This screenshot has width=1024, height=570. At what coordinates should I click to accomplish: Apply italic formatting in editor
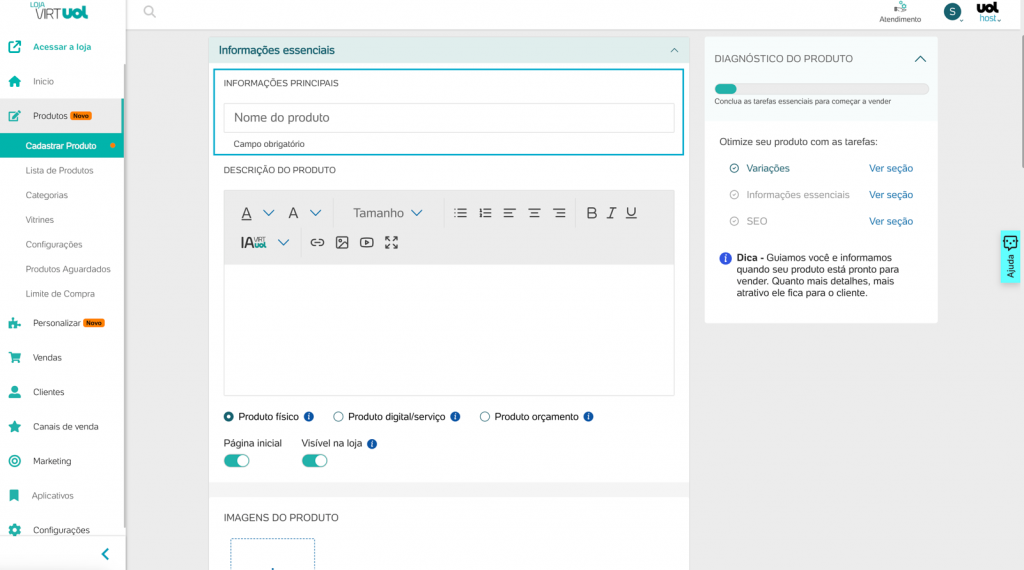tap(611, 213)
